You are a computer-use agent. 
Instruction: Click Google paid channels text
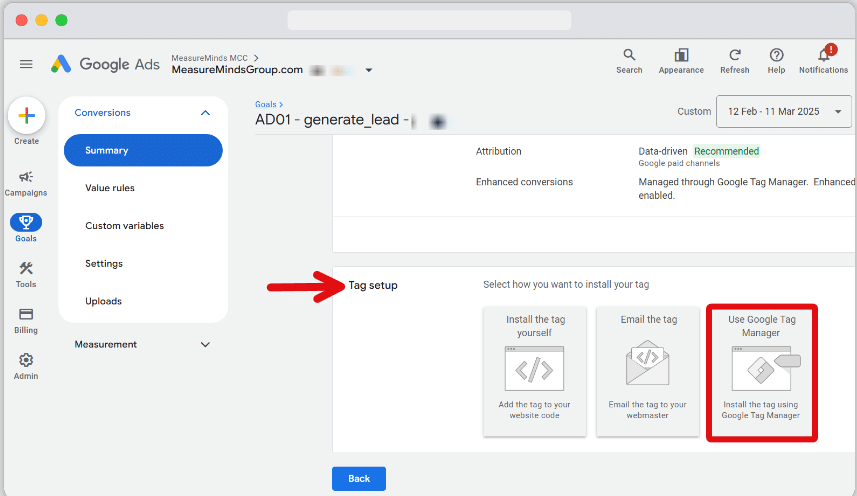pyautogui.click(x=679, y=163)
